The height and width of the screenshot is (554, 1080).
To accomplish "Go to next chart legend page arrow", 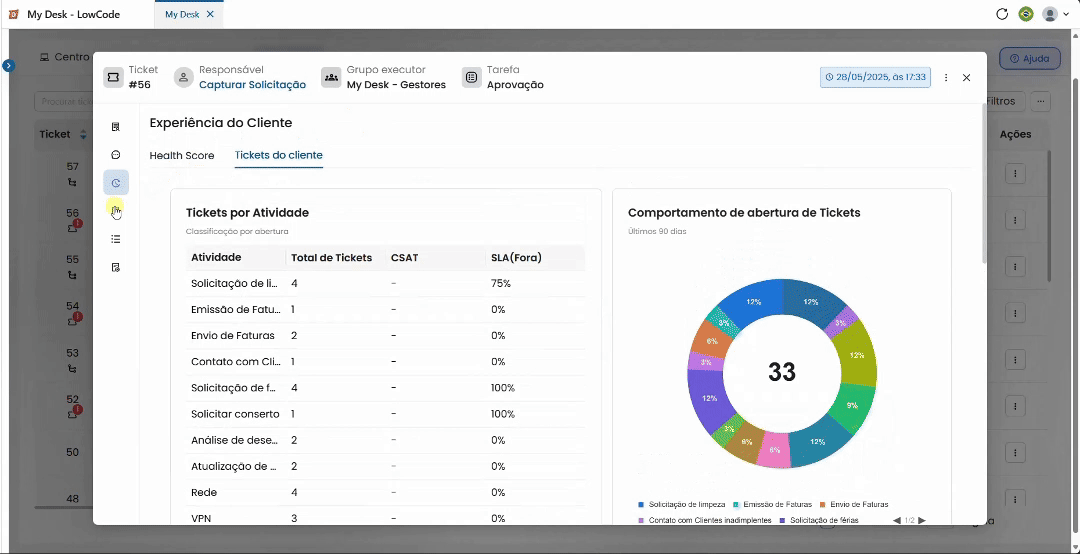I will [x=922, y=520].
